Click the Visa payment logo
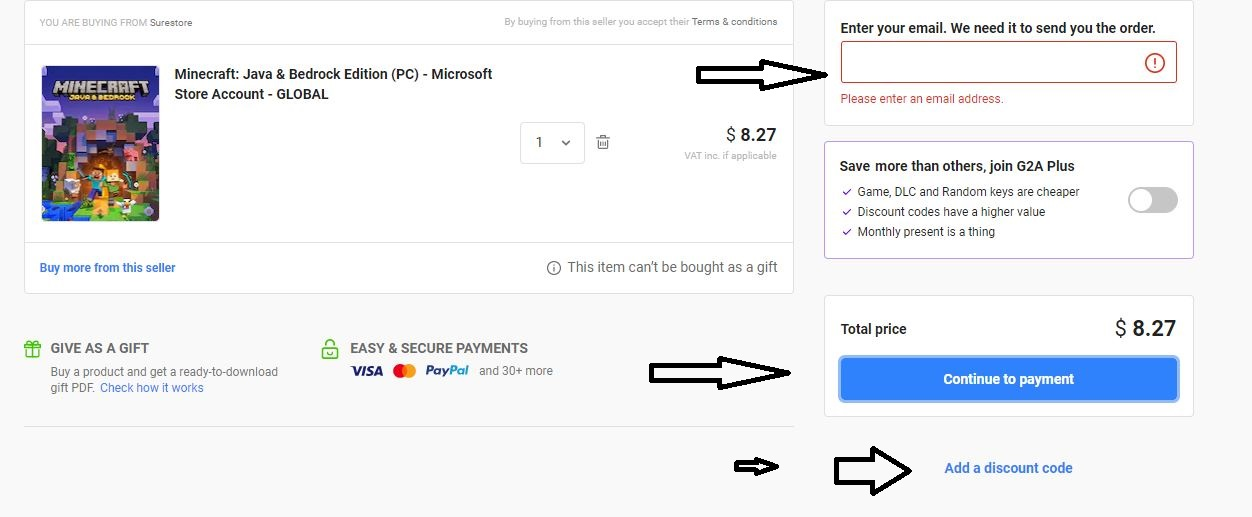This screenshot has width=1252, height=517. coord(367,371)
